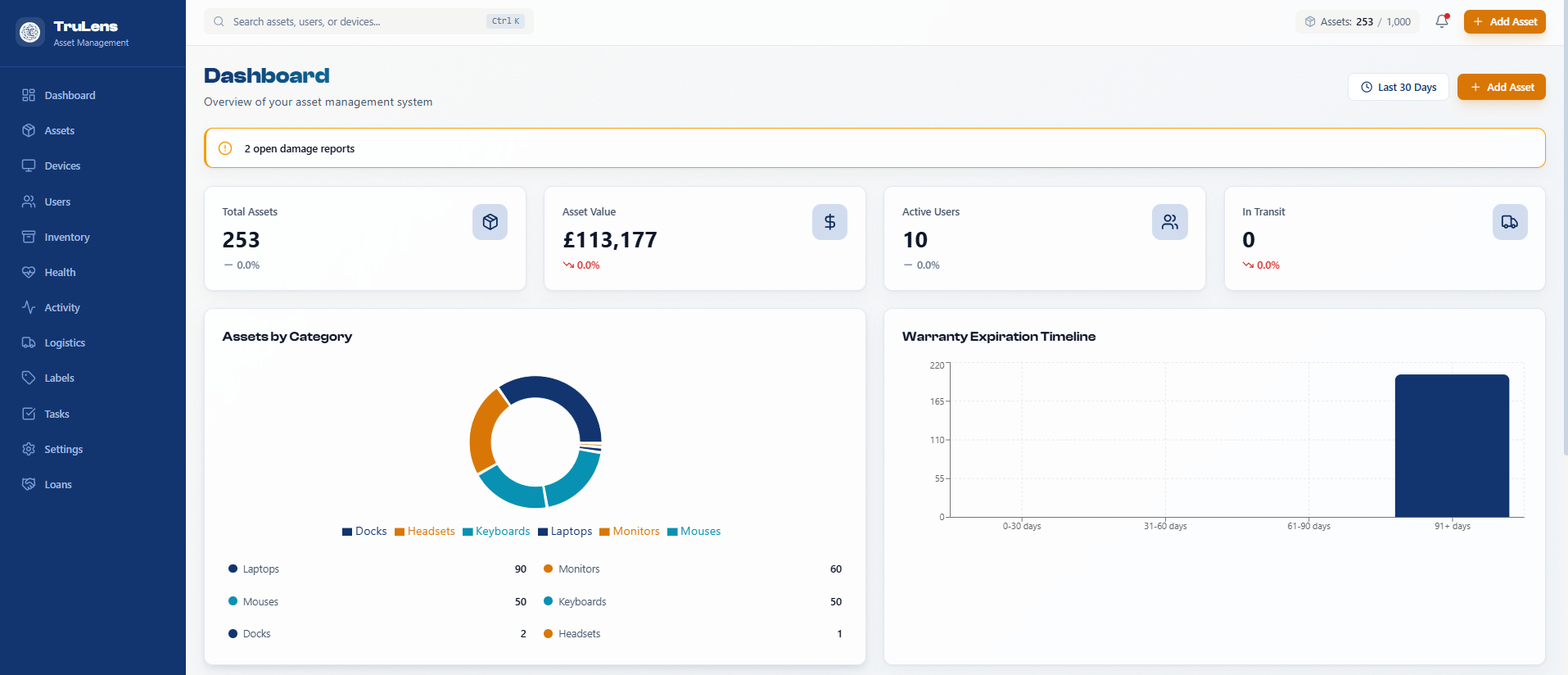Click the Assets by Category heading
Screen dimensions: 1568x675
coord(287,337)
